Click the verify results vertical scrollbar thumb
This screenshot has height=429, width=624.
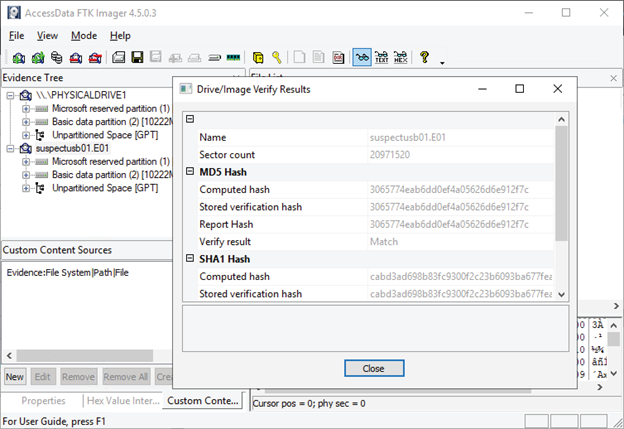point(562,183)
